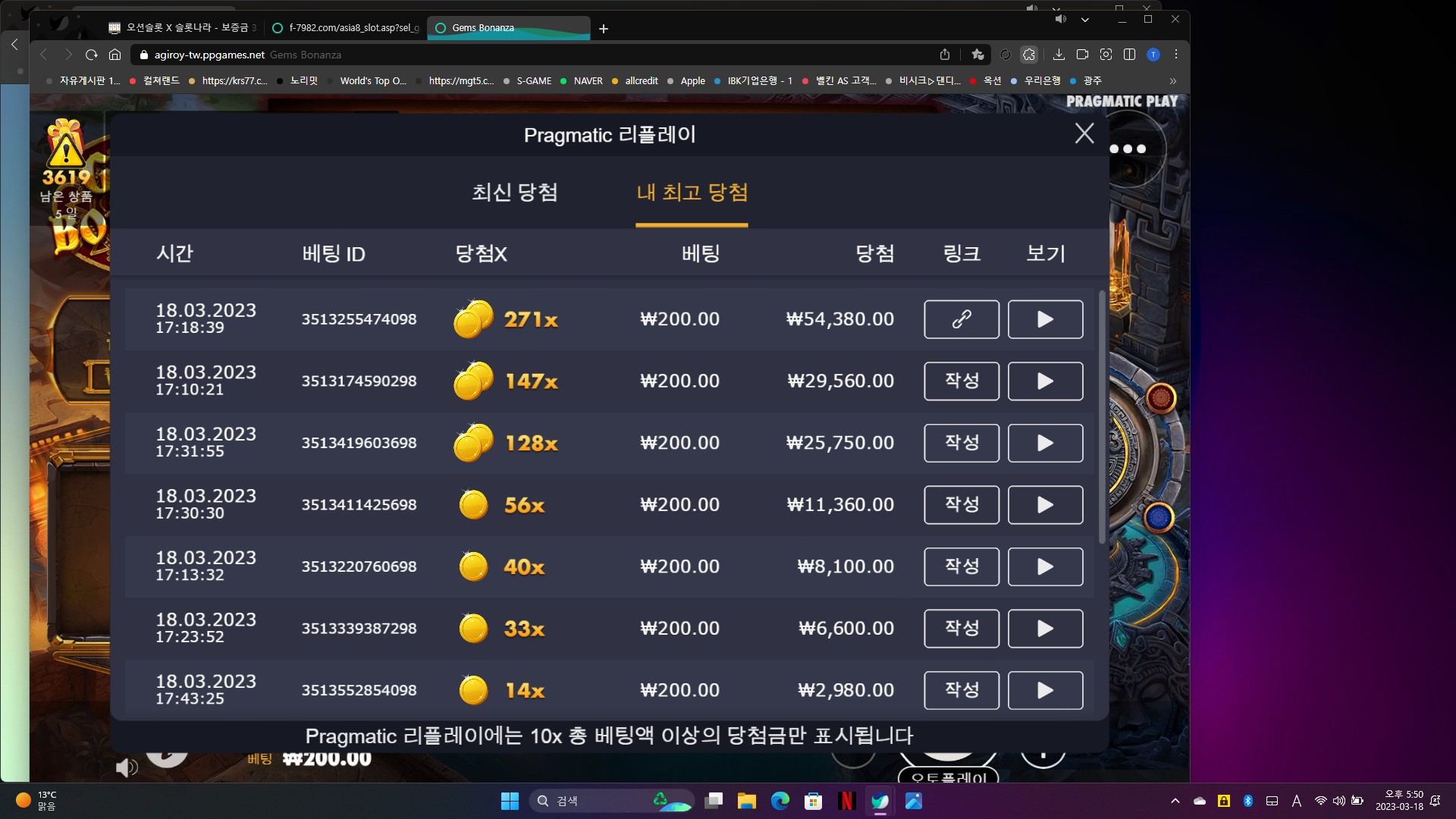This screenshot has height=819, width=1456.
Task: Click 작성 button for the 128x win
Action: point(962,443)
